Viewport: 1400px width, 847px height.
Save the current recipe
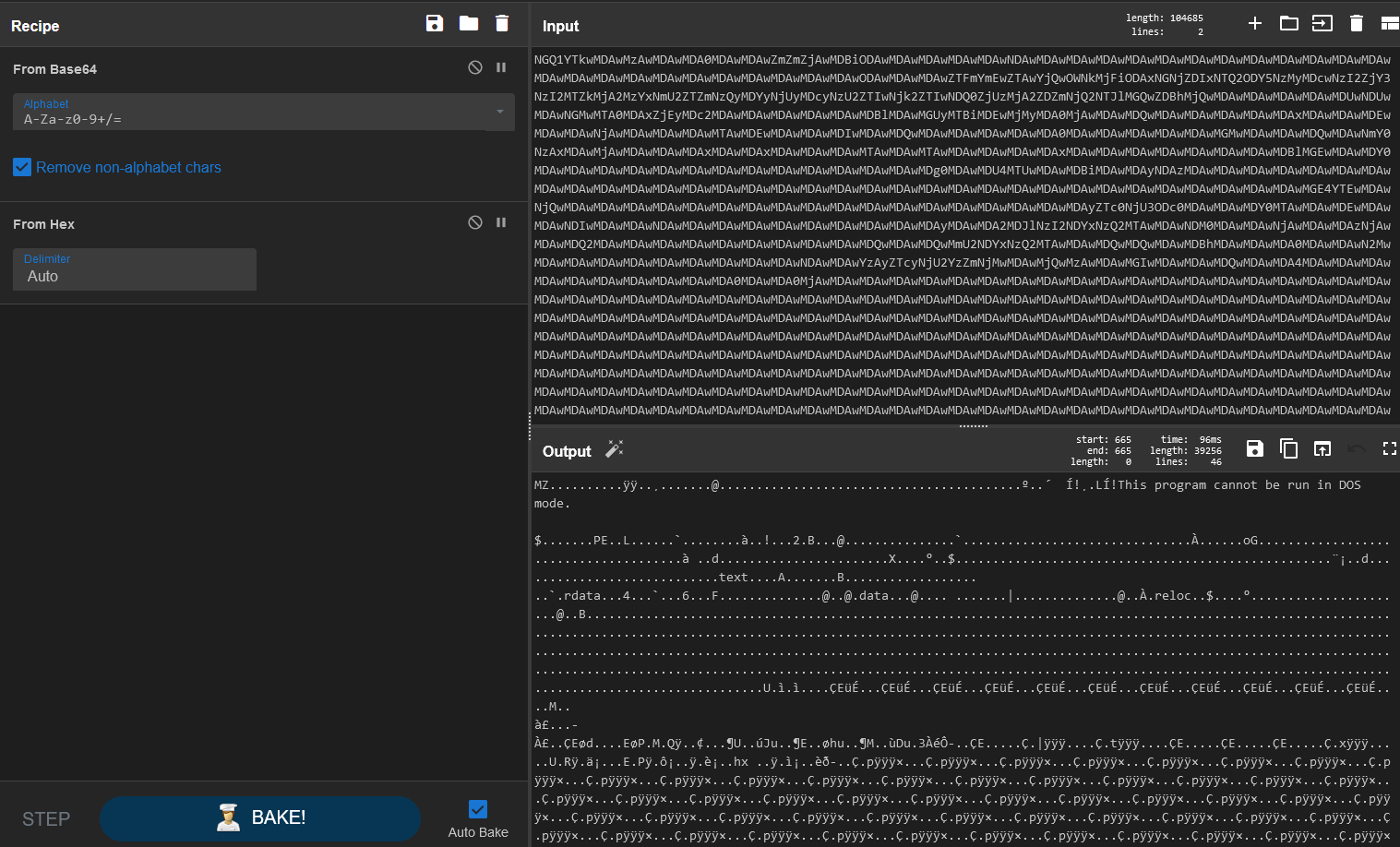point(435,23)
